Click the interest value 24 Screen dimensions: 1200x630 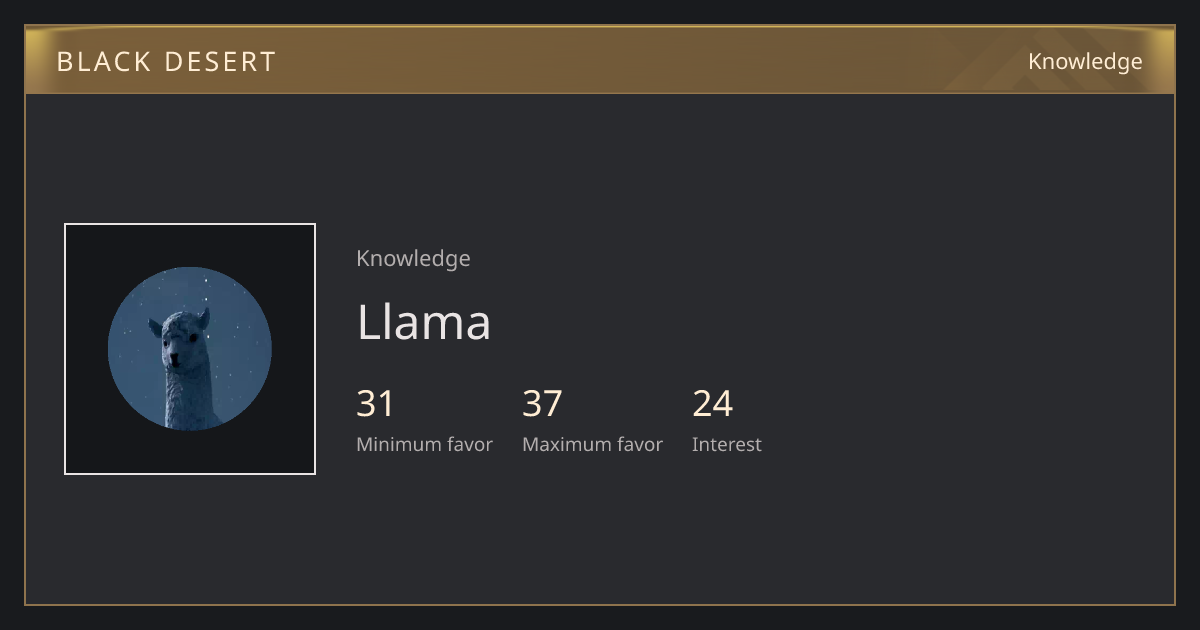click(x=713, y=404)
